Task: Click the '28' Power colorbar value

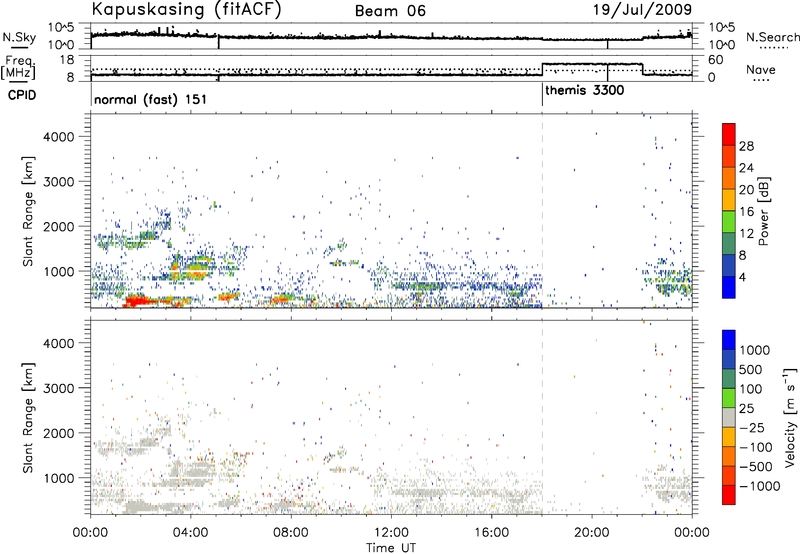Action: coord(746,146)
